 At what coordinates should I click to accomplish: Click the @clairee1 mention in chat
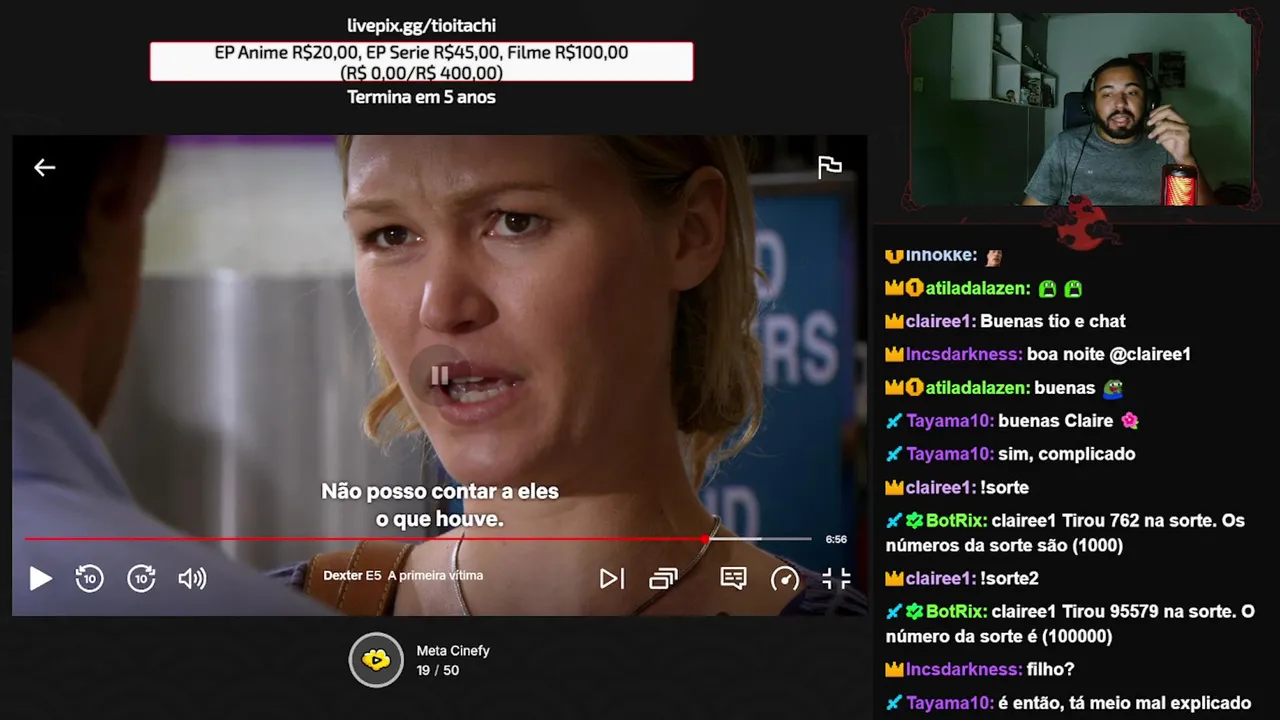(x=1151, y=354)
